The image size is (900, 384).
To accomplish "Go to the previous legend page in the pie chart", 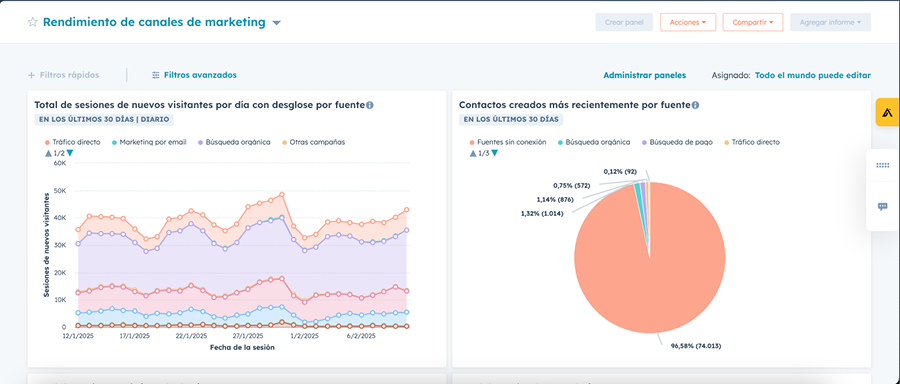I will [x=473, y=153].
